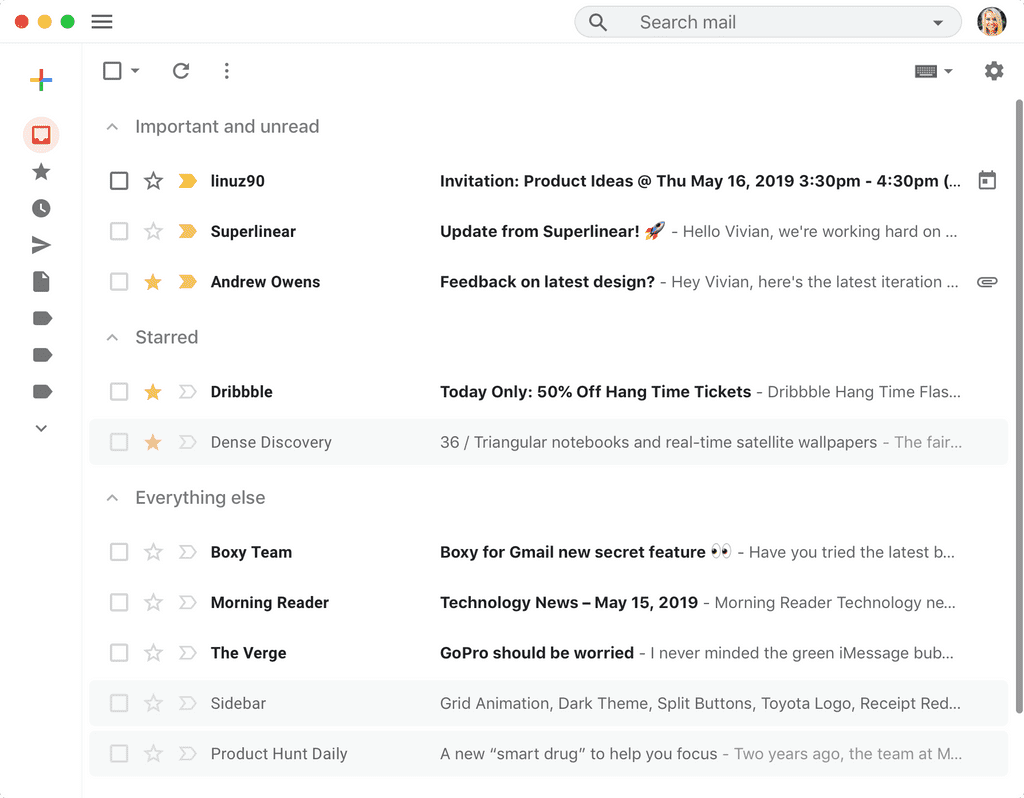This screenshot has width=1024, height=798.
Task: Tick the linuz90 email checkbox
Action: tap(119, 181)
